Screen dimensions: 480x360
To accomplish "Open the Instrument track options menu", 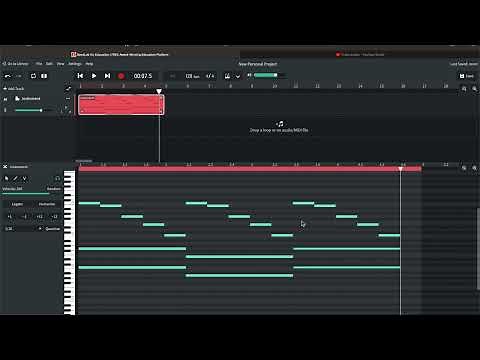I will (68, 99).
